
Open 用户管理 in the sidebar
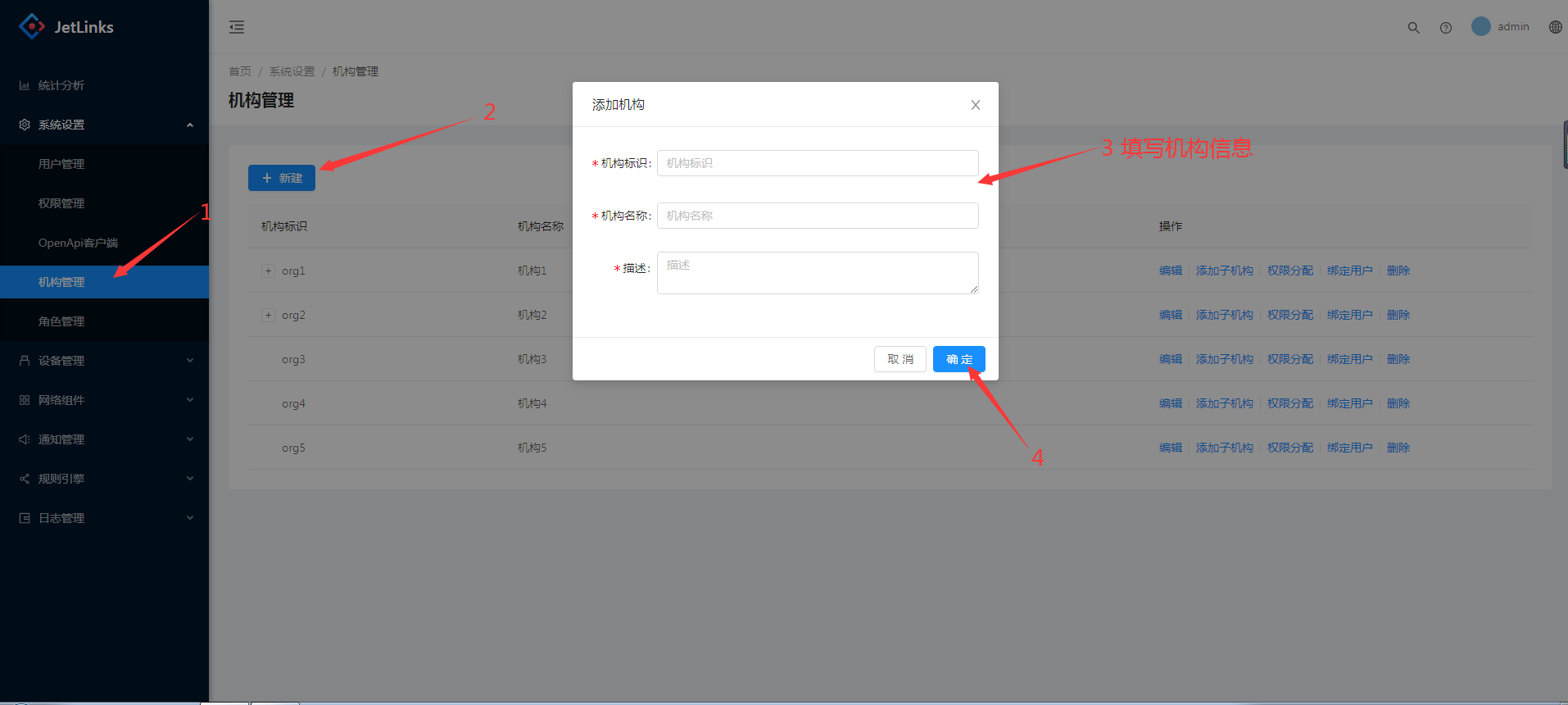tap(61, 164)
